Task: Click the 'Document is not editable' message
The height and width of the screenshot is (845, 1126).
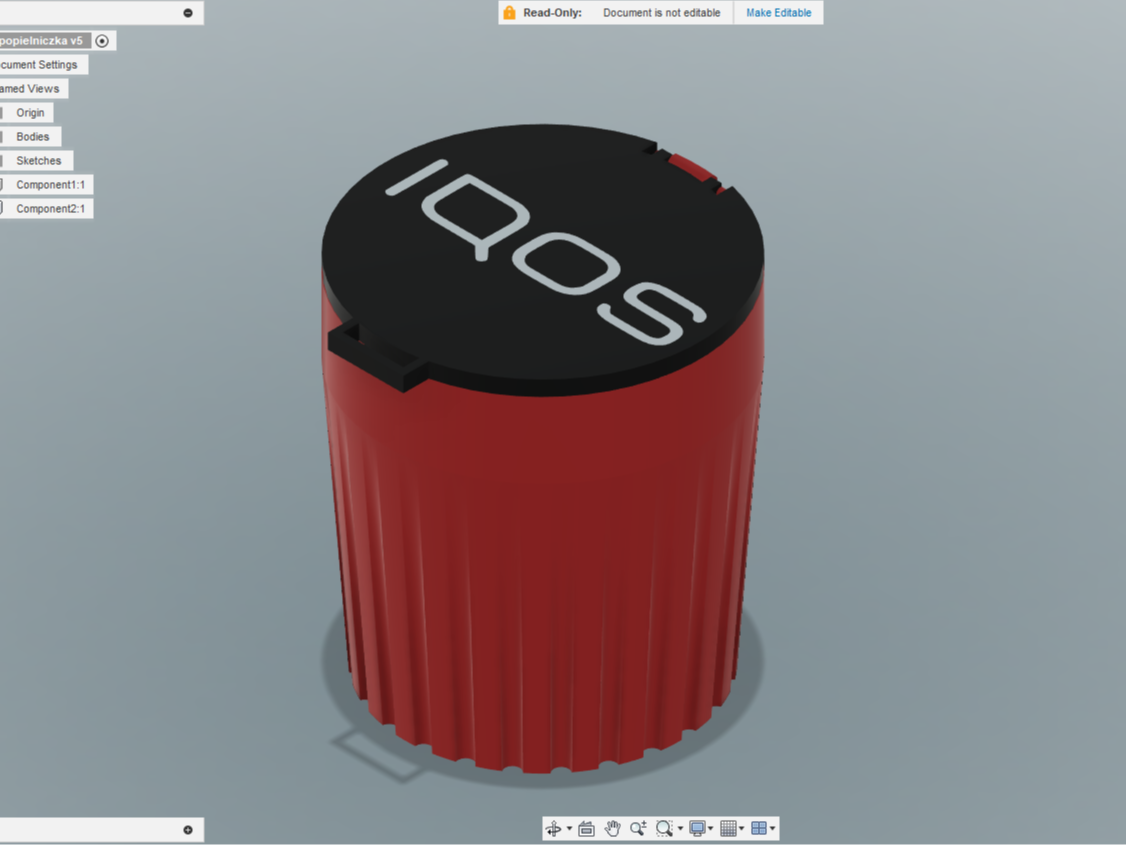Action: pos(661,13)
